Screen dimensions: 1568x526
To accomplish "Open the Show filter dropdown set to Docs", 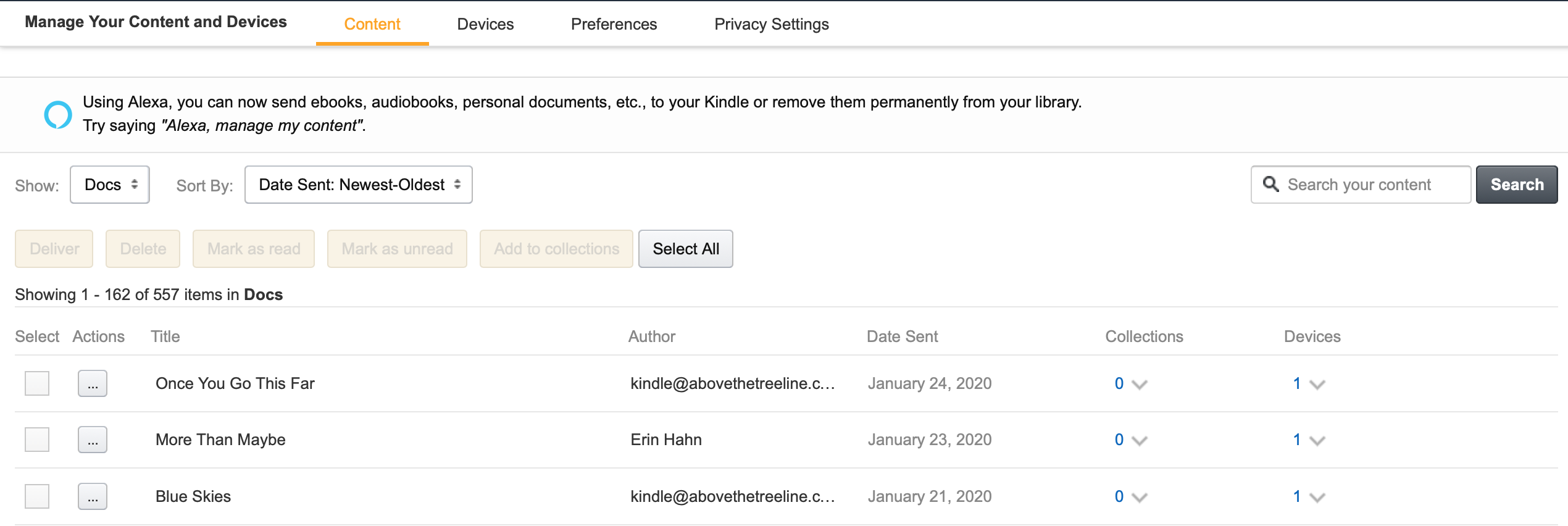I will (x=109, y=184).
